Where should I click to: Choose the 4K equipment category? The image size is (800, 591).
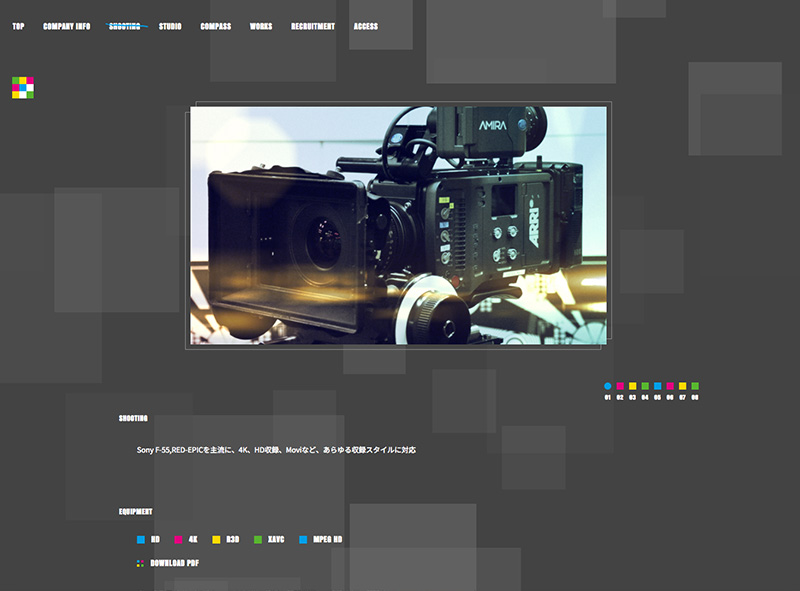coord(186,539)
